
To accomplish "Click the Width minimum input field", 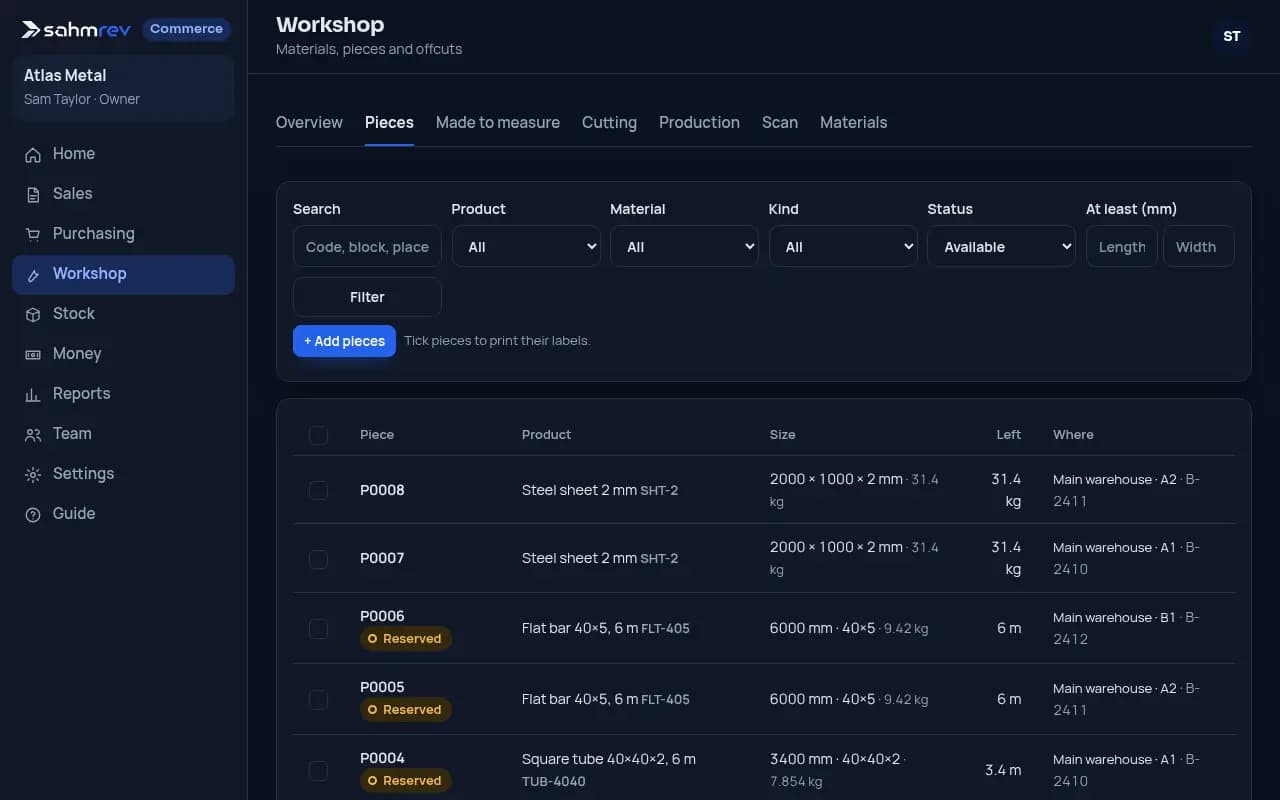I will [1198, 247].
